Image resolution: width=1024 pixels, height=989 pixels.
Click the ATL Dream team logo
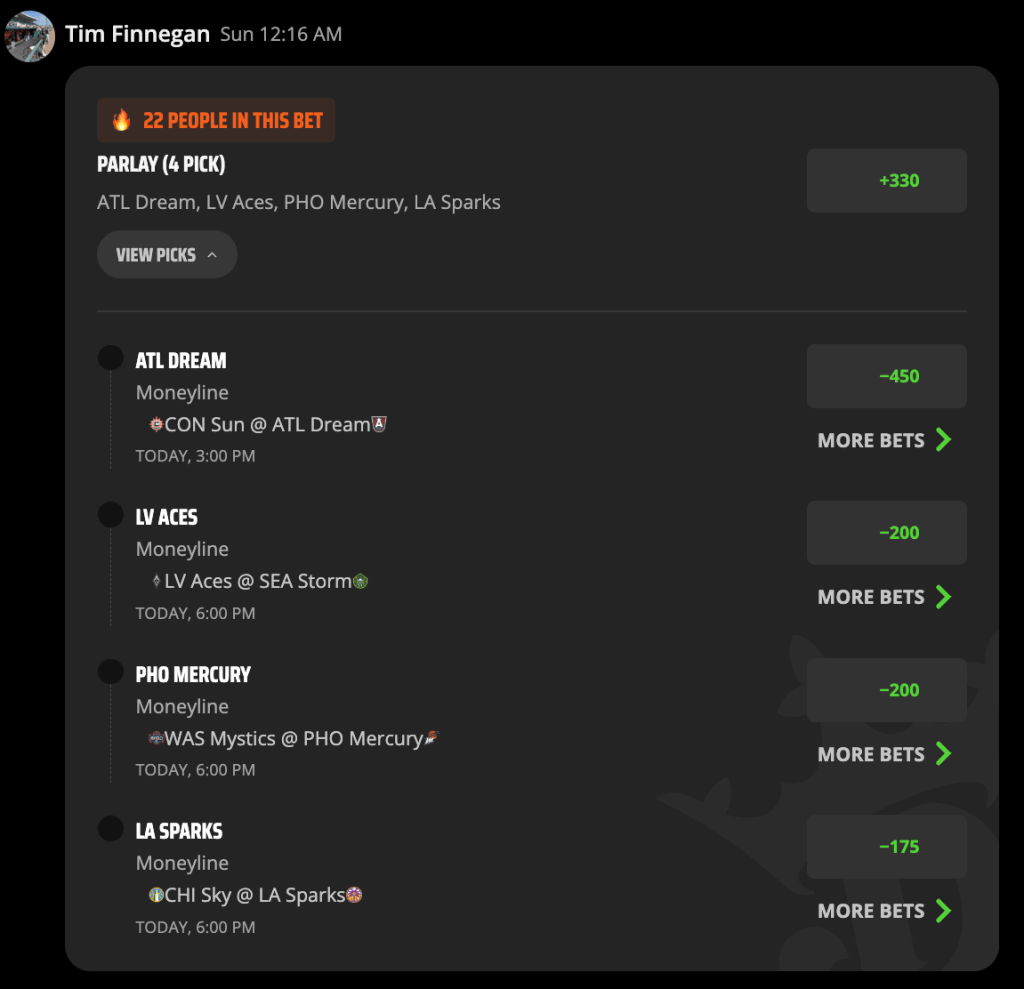[x=379, y=424]
